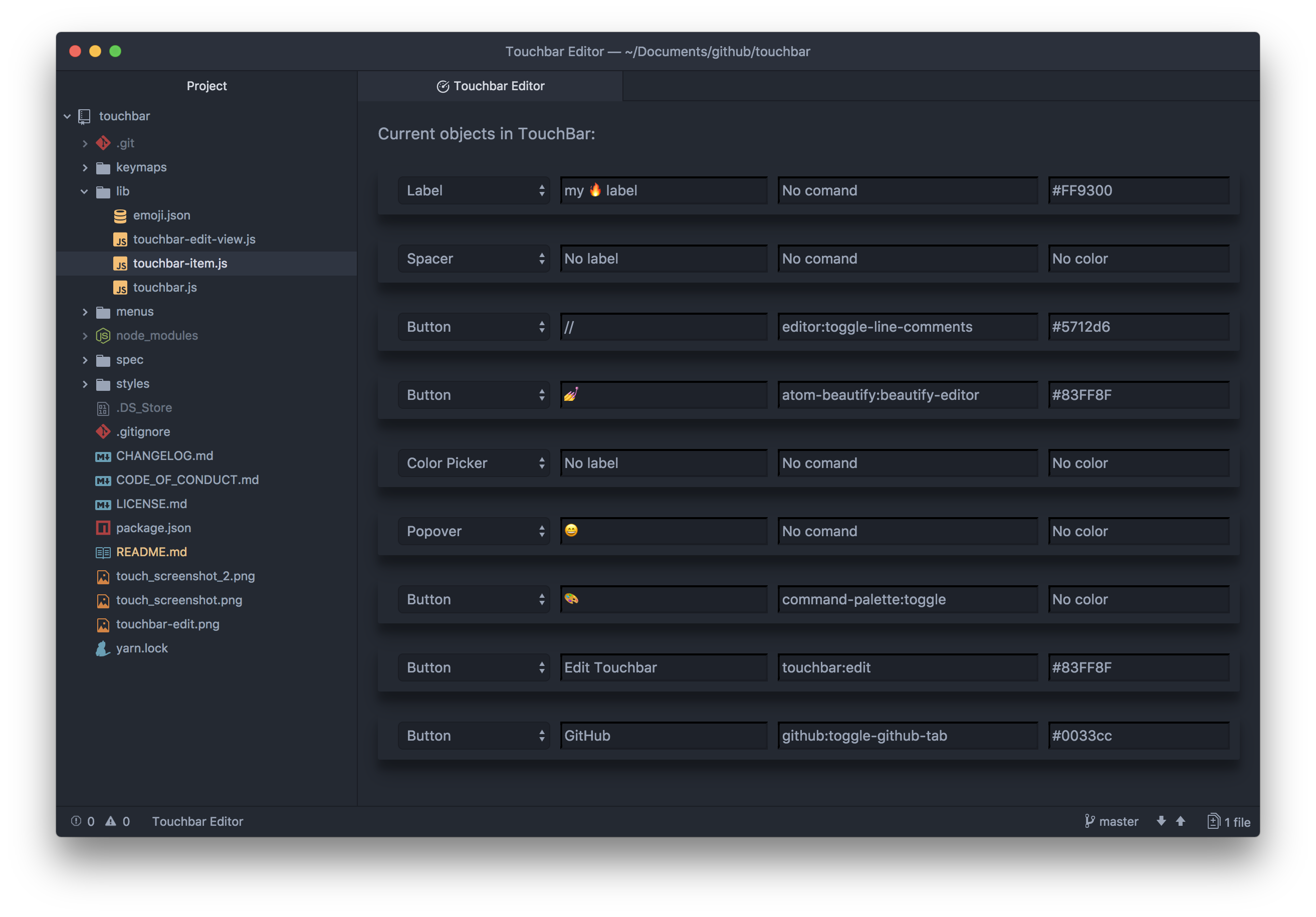Click the git branch icon beside master

[x=1089, y=821]
